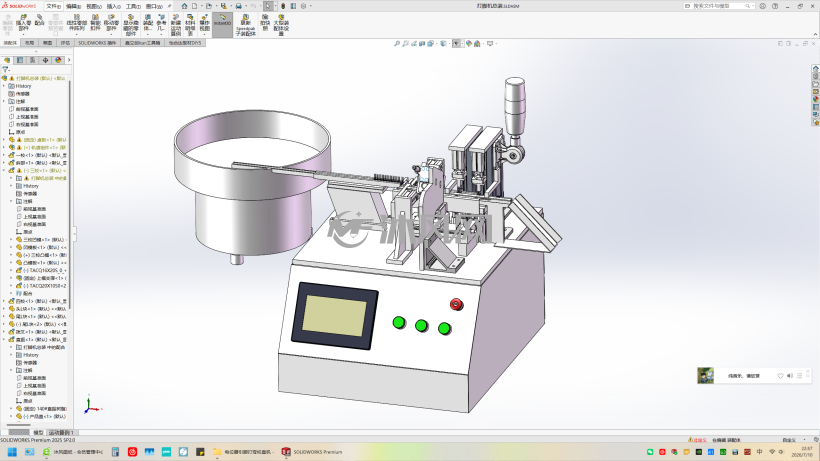Open Options gear icon in top toolbar
820x461 pixels.
point(303,6)
